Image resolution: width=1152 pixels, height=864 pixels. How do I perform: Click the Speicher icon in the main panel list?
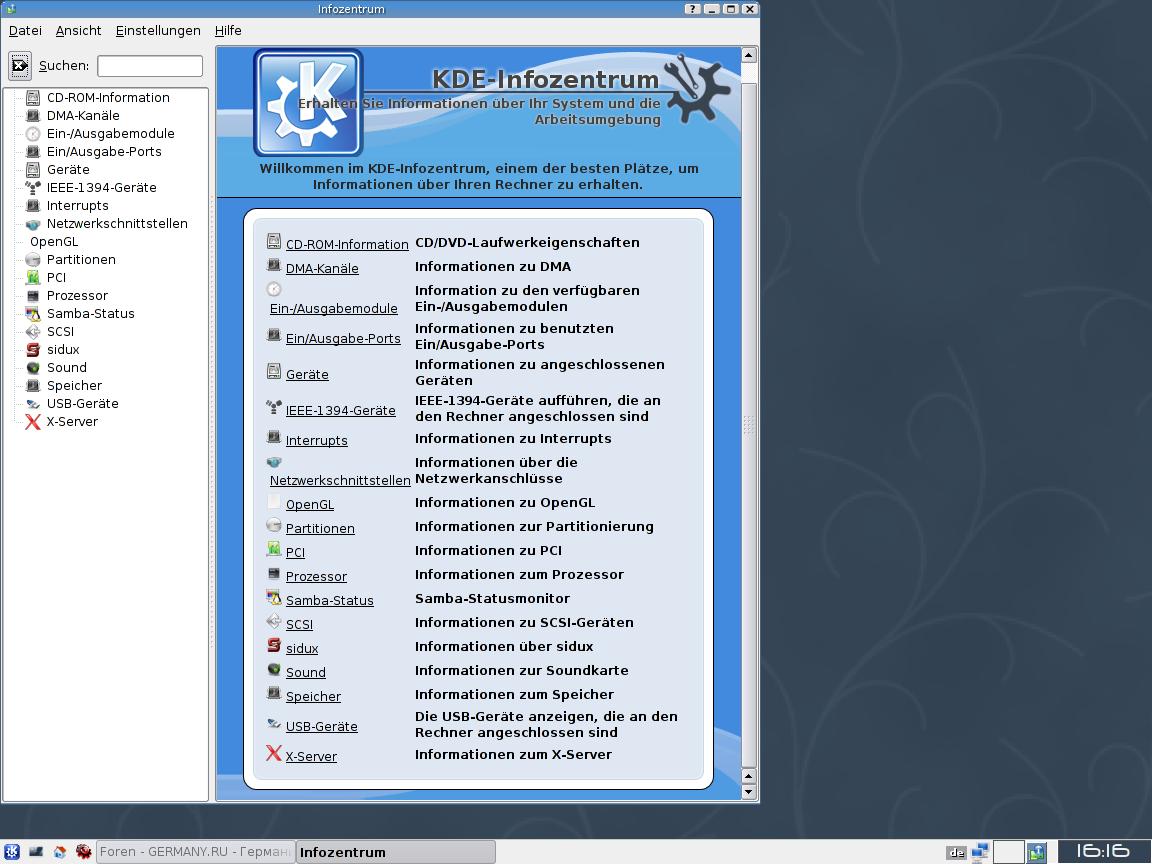pos(274,693)
